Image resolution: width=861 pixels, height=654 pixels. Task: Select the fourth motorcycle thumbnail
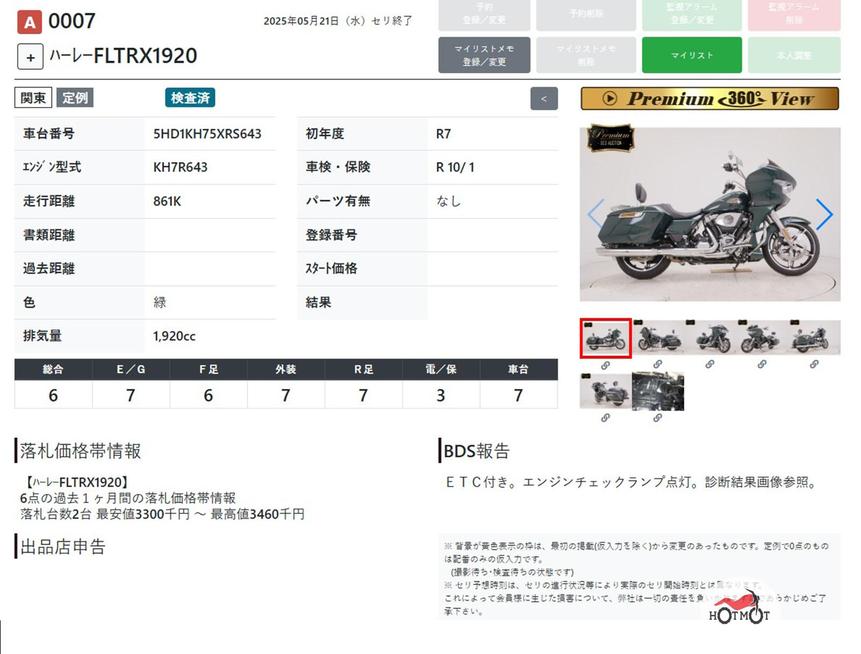coord(762,338)
